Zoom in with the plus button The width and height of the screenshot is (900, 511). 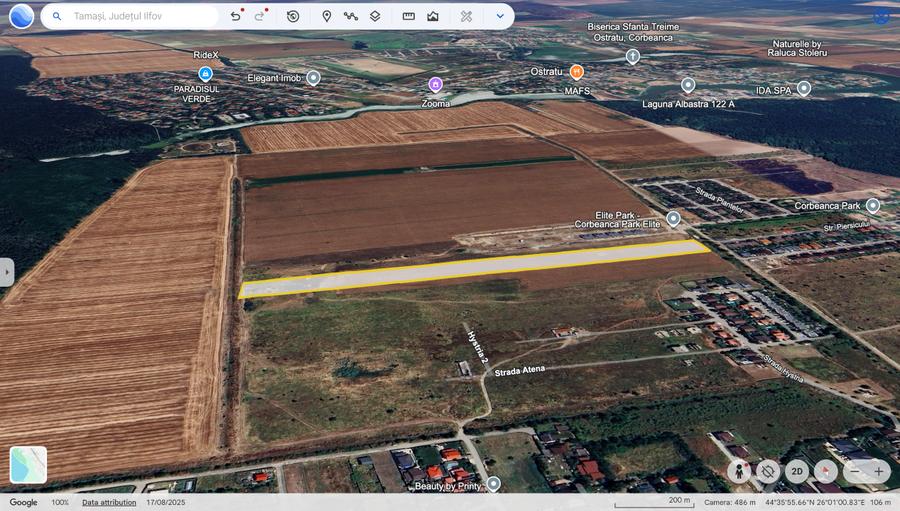click(x=879, y=471)
